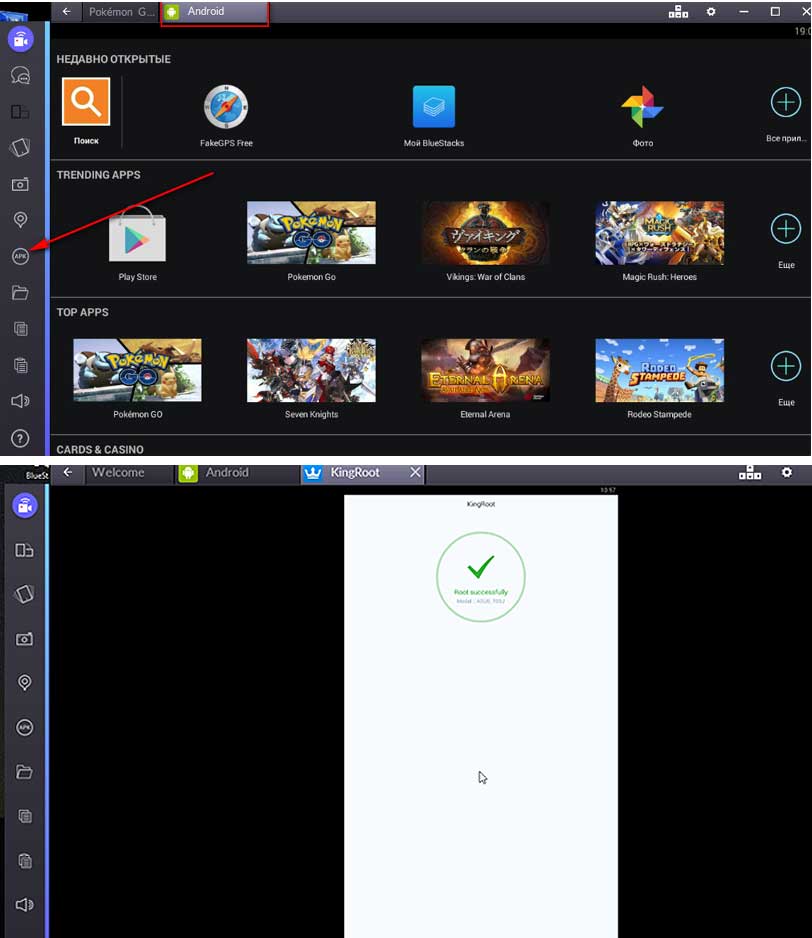Close the KingRoot tab
The width and height of the screenshot is (812, 938).
tap(415, 473)
